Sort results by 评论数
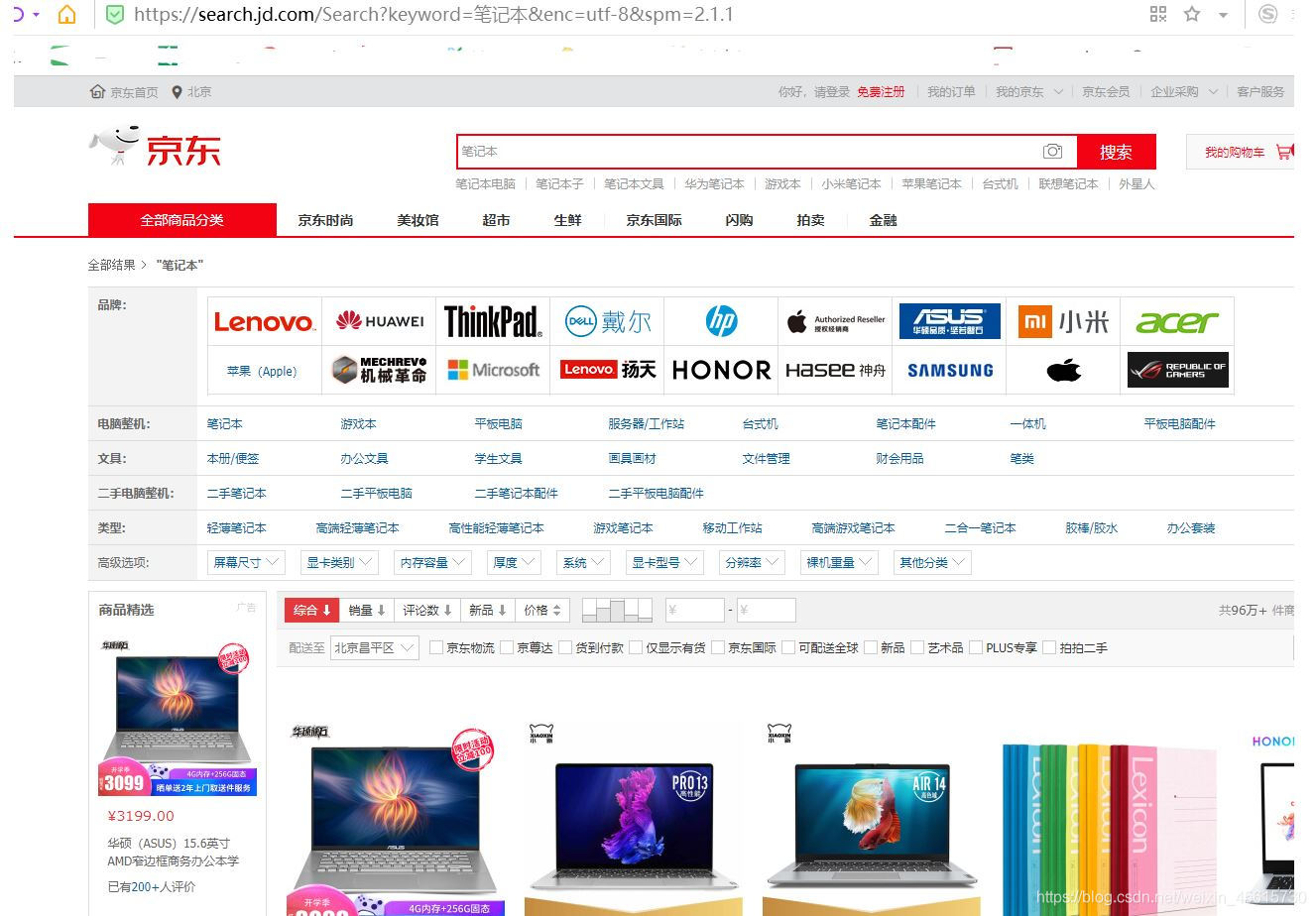Image resolution: width=1316 pixels, height=916 pixels. (x=427, y=611)
